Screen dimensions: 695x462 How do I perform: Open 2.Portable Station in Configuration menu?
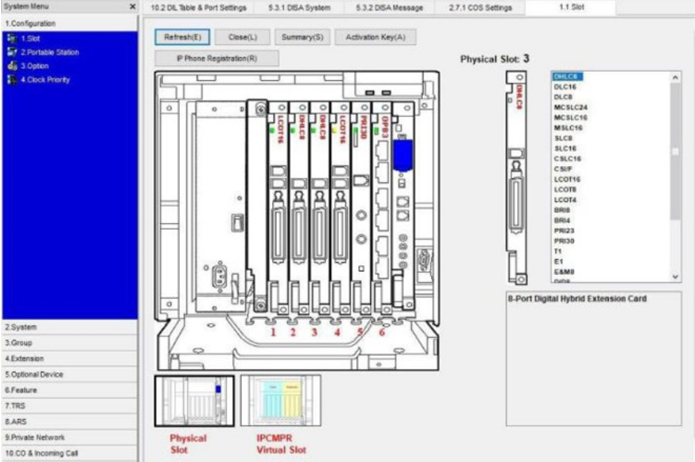click(x=50, y=52)
